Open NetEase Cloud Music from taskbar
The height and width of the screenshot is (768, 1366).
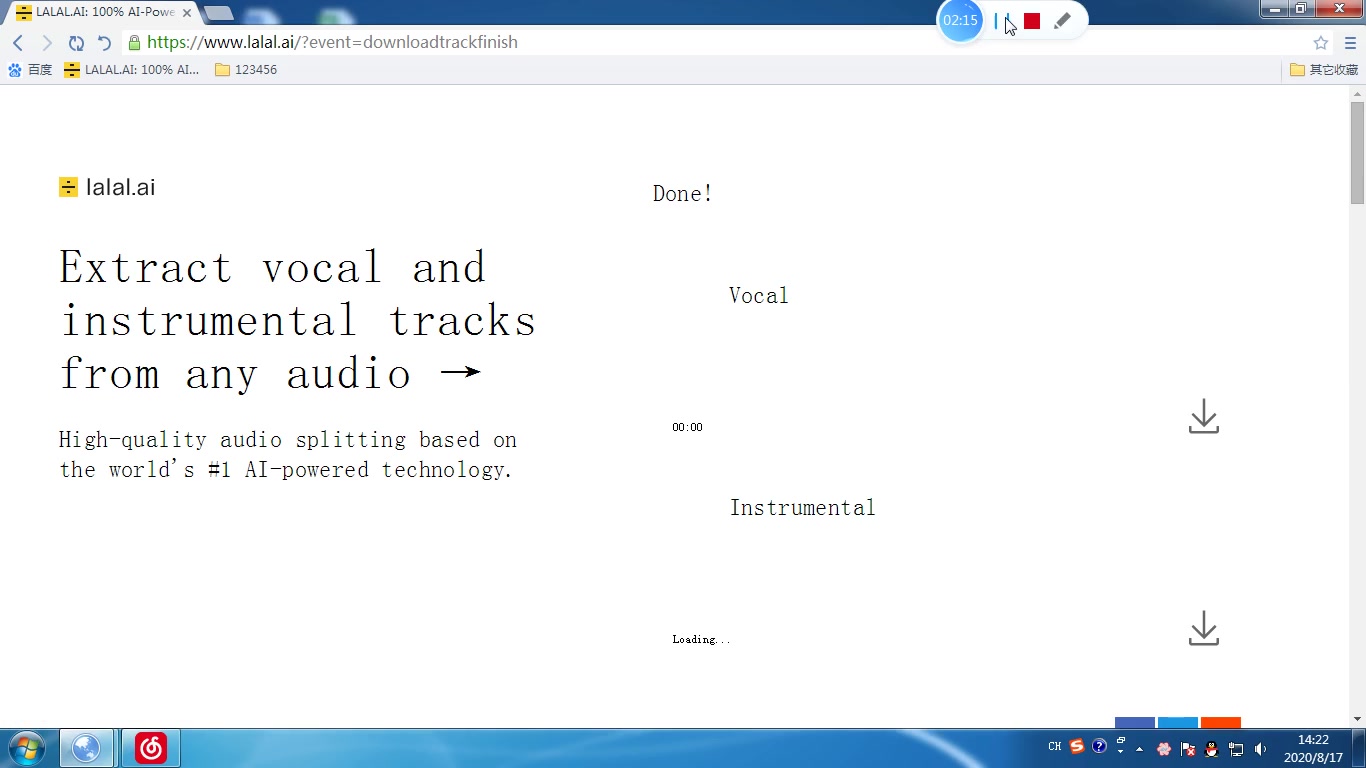(x=150, y=748)
